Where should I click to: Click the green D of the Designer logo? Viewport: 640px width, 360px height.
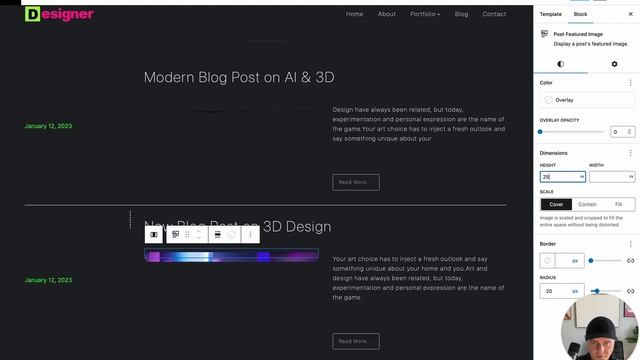tap(33, 14)
